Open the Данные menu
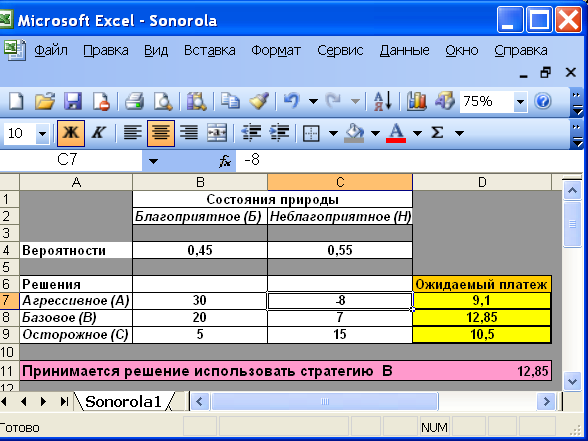The width and height of the screenshot is (588, 441). tap(404, 50)
